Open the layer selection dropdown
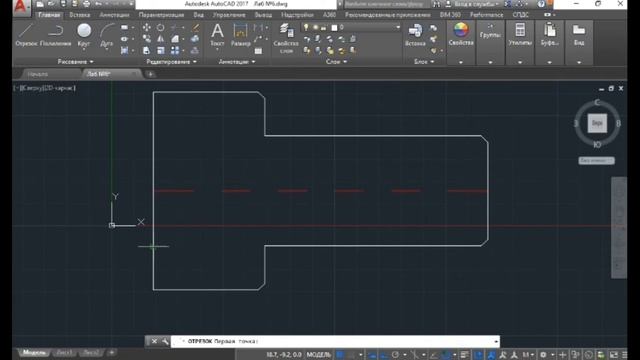The image size is (640, 360). coord(398,27)
